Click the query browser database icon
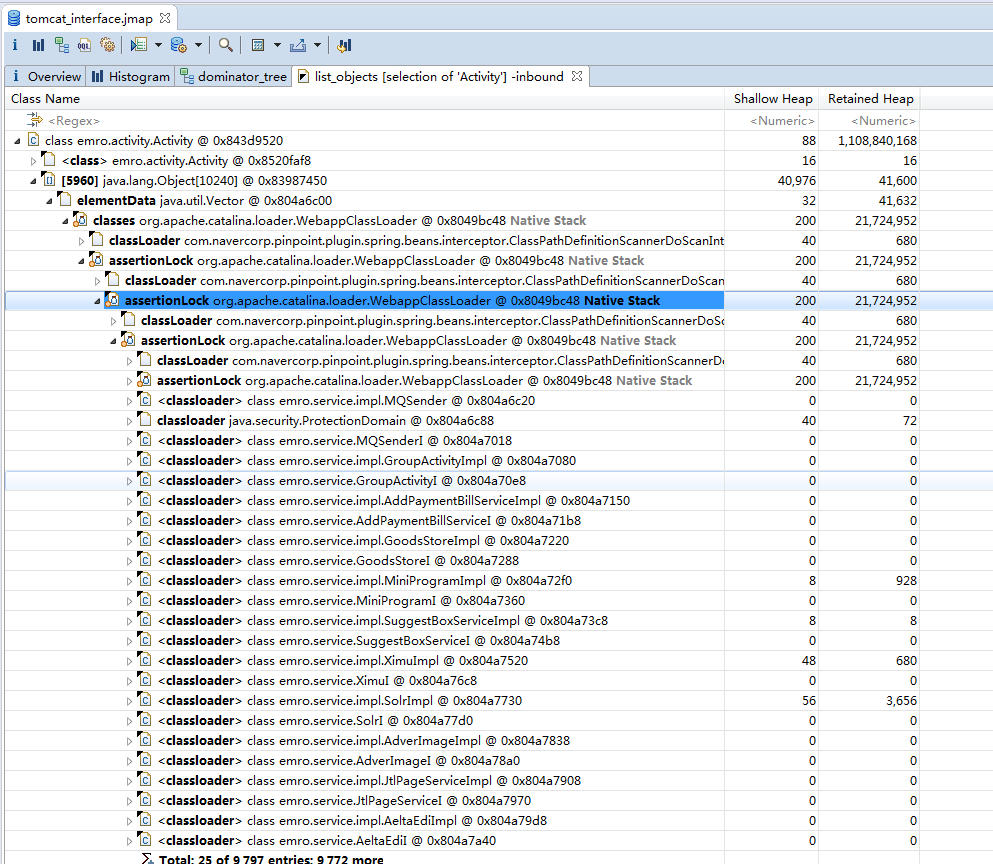 pyautogui.click(x=178, y=45)
